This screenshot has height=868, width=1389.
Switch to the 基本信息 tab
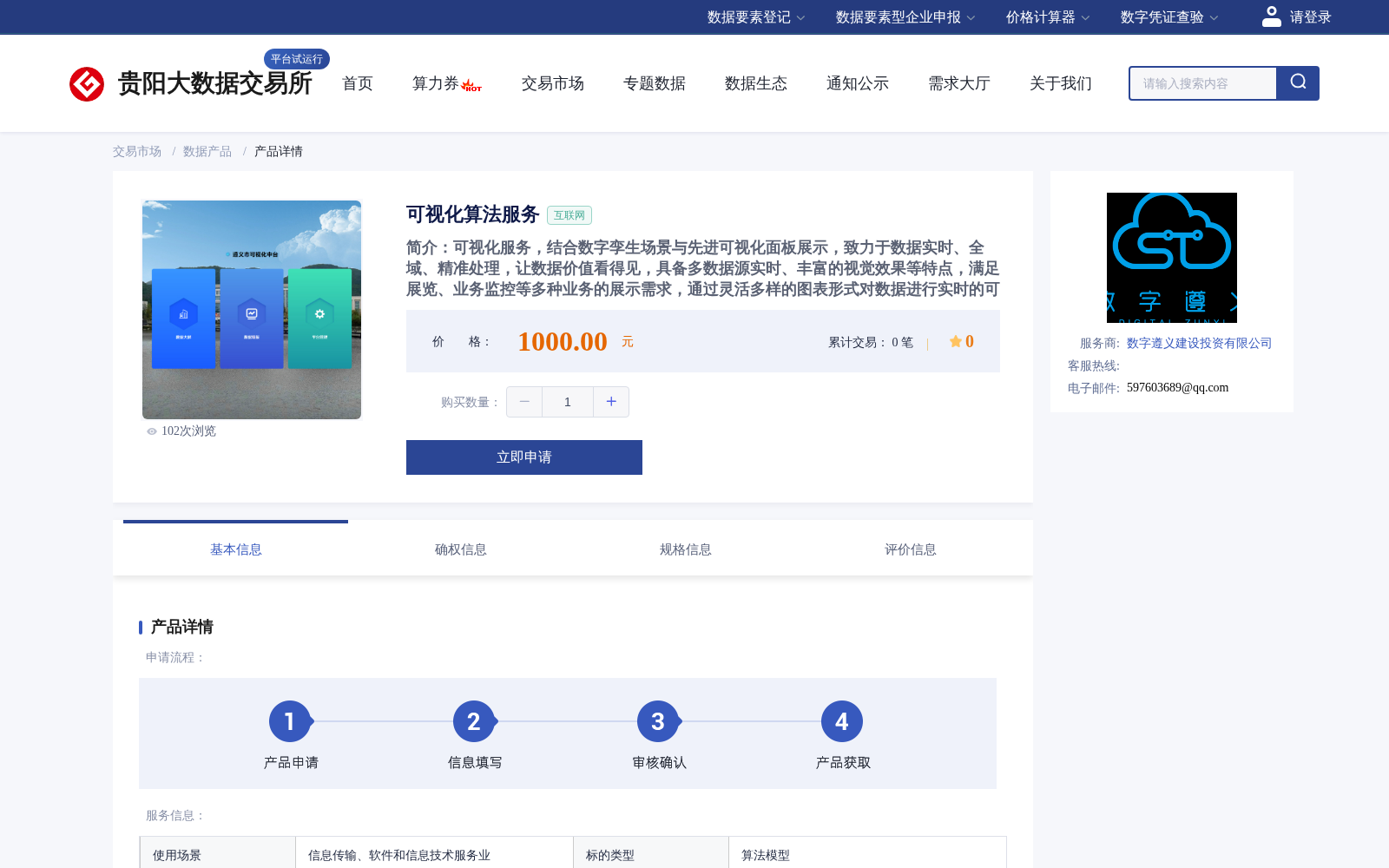click(x=236, y=549)
